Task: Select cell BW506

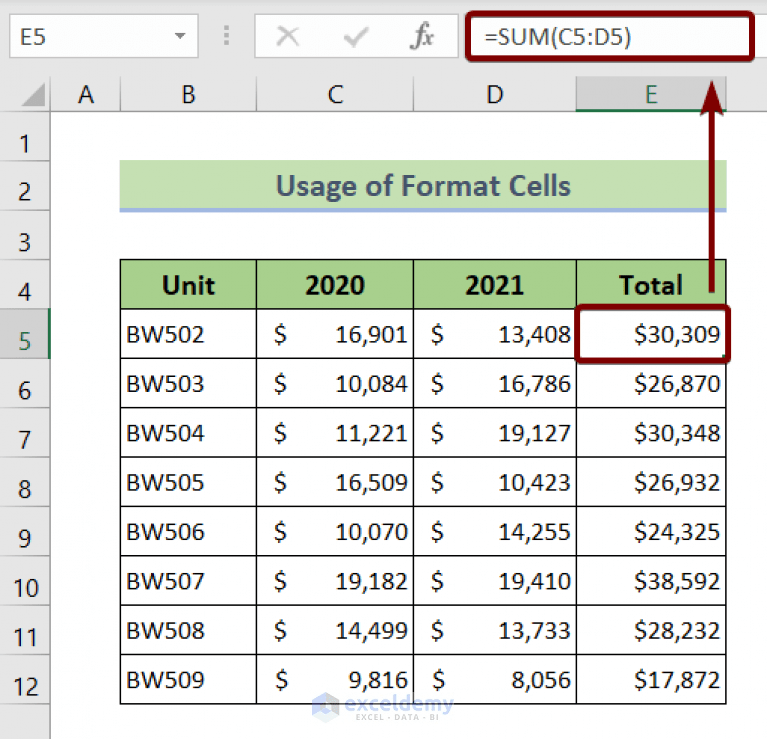Action: pyautogui.click(x=188, y=532)
